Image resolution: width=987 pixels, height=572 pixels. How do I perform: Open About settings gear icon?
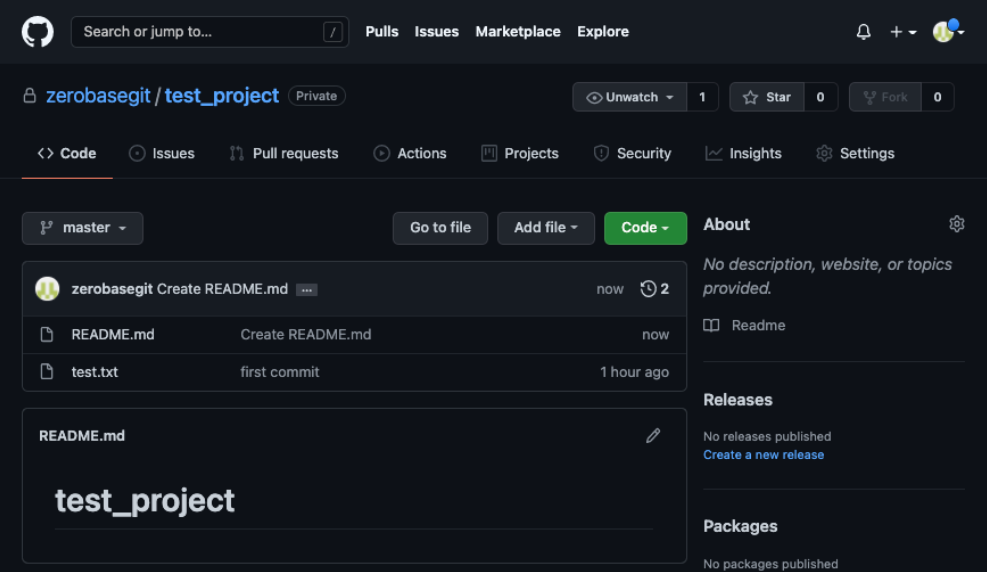click(957, 224)
